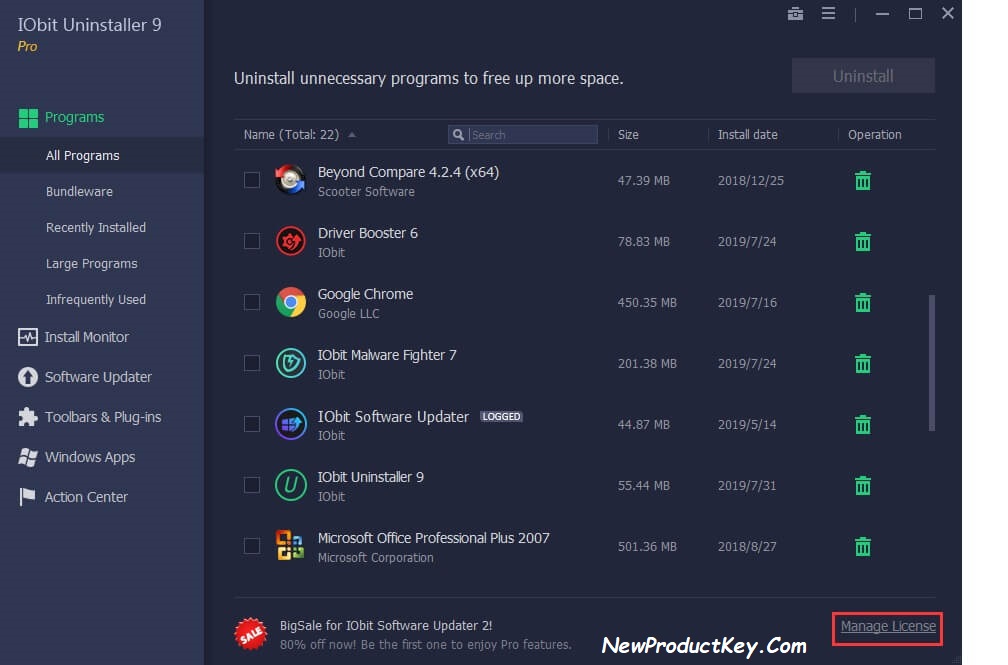Image resolution: width=1008 pixels, height=665 pixels.
Task: Open the Large Programs category
Action: (x=91, y=263)
